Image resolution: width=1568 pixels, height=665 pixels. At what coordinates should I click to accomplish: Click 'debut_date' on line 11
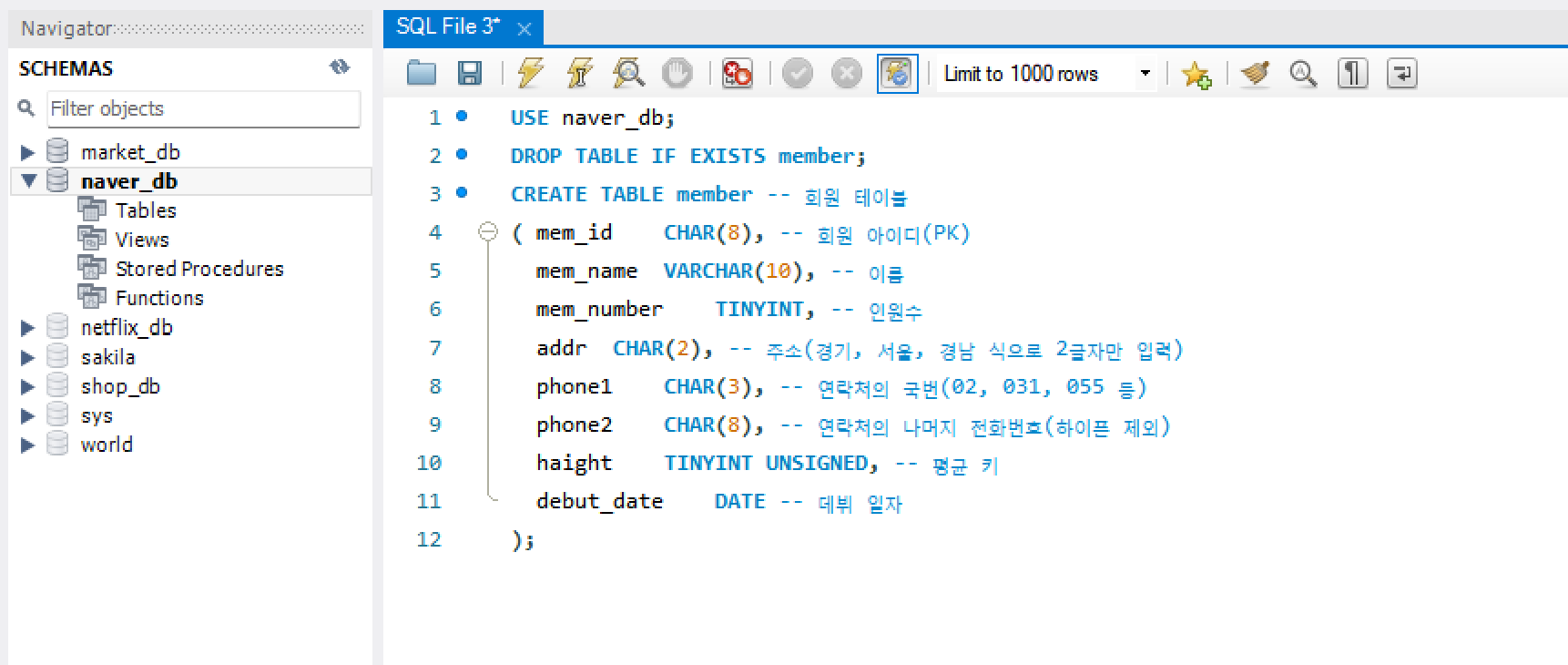599,501
